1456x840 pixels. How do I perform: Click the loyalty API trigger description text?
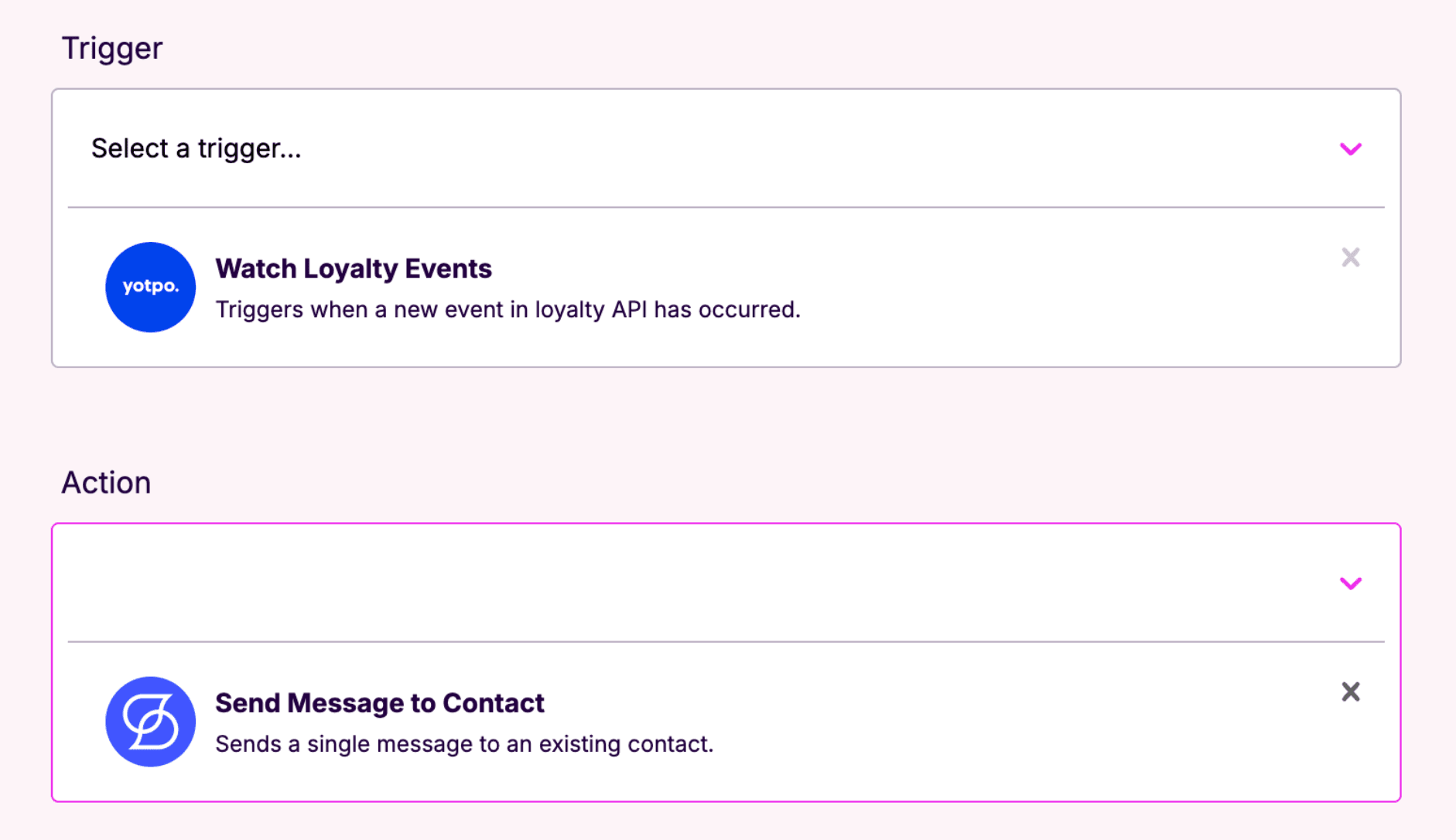pyautogui.click(x=507, y=309)
